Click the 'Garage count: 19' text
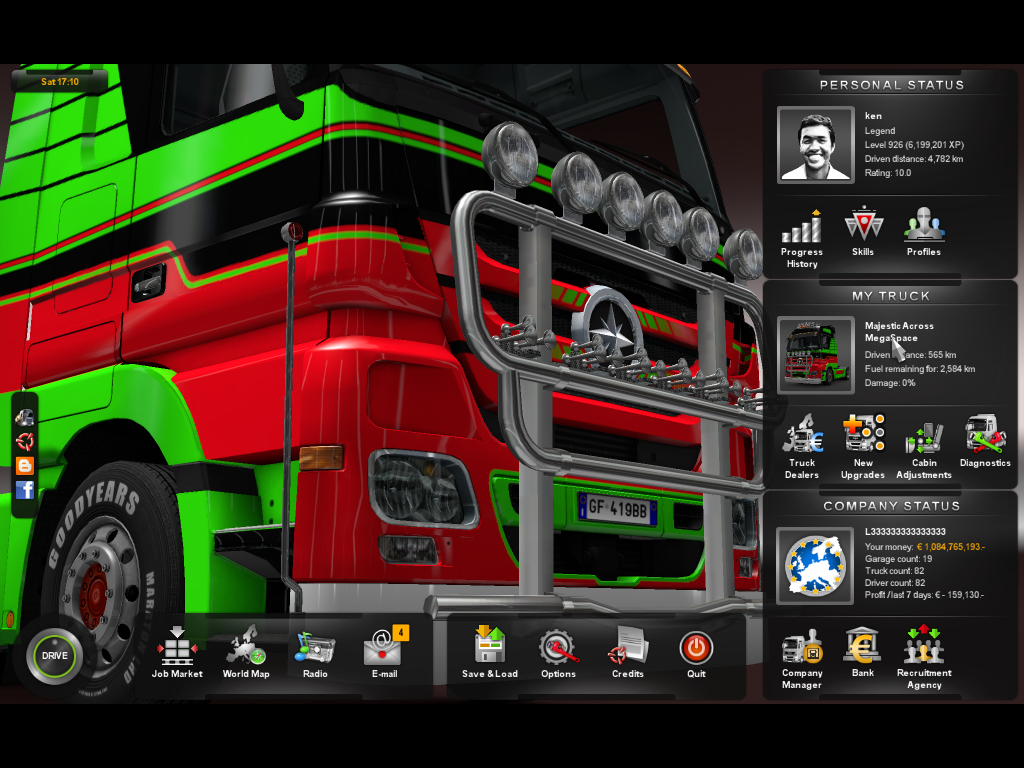Image resolution: width=1024 pixels, height=768 pixels. click(x=899, y=559)
